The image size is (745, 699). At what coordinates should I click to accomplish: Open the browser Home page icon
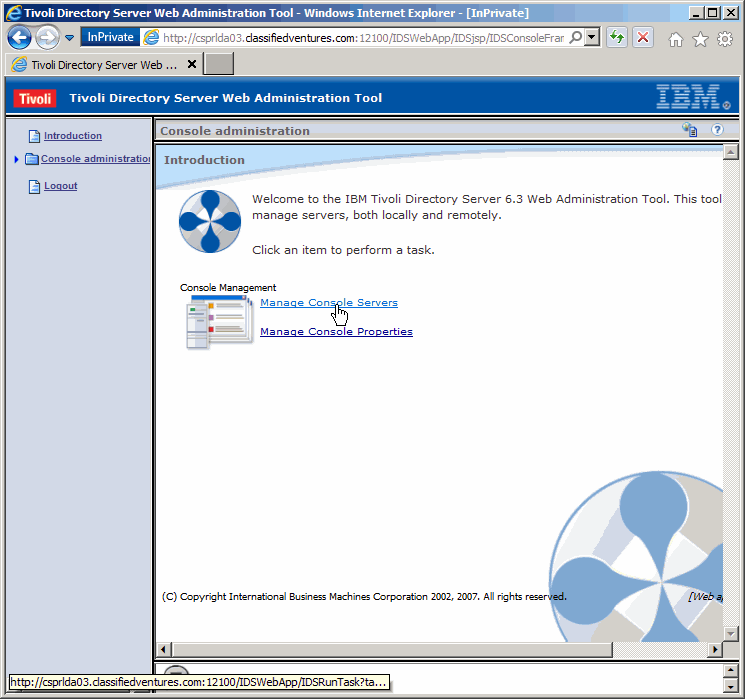676,39
